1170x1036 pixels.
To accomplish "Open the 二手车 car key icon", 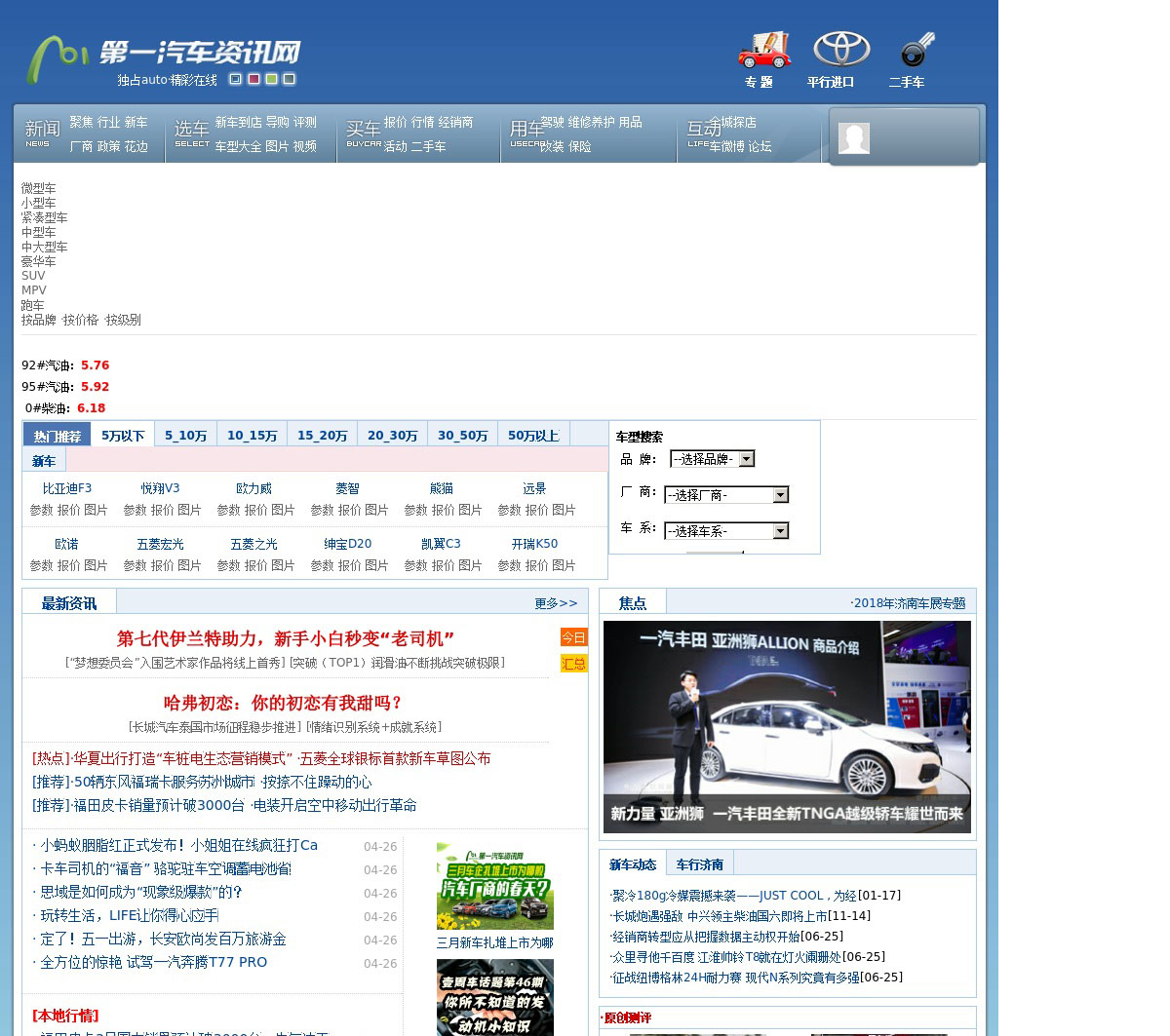I will (x=916, y=50).
